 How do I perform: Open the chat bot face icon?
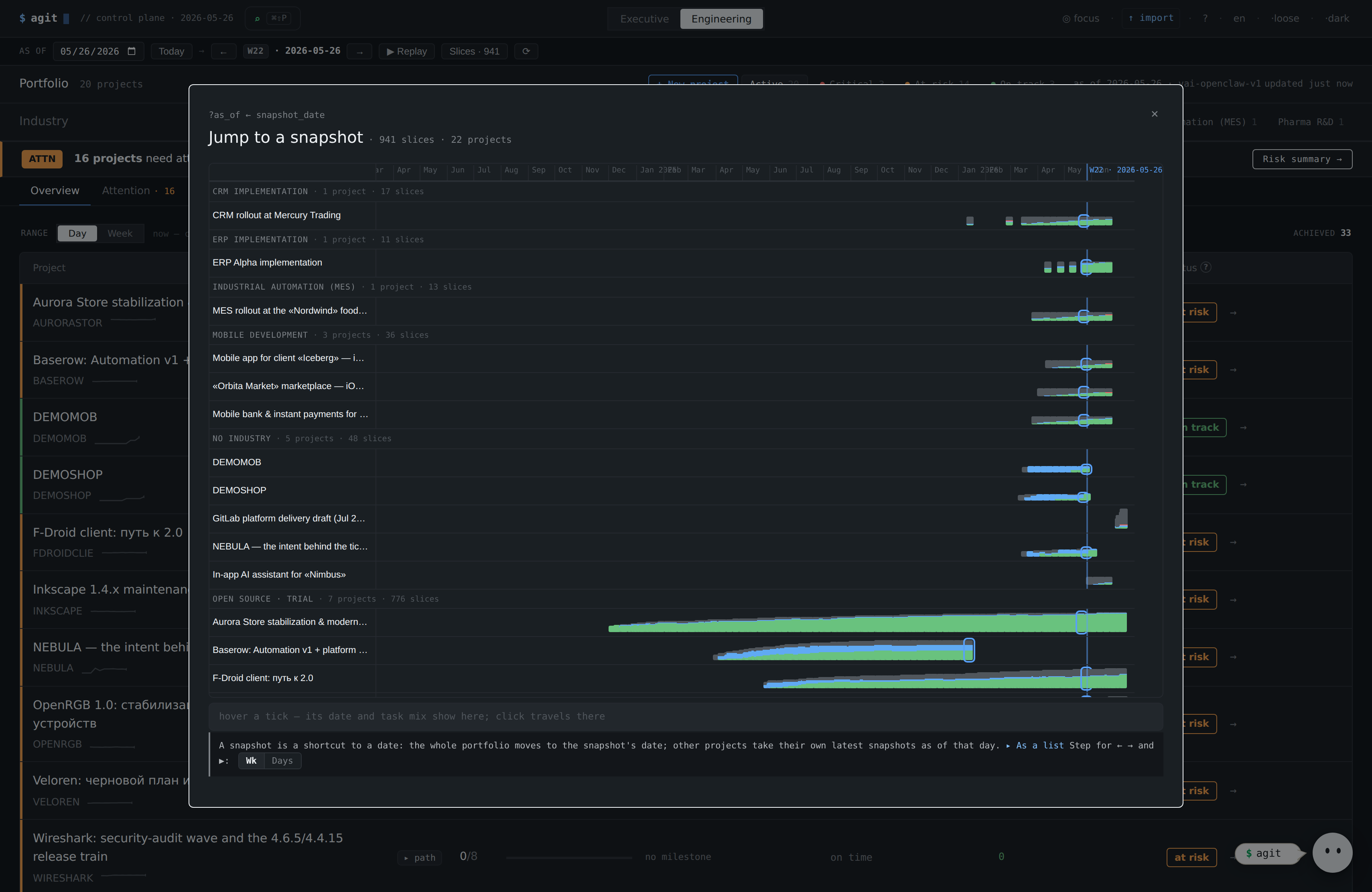click(1332, 852)
